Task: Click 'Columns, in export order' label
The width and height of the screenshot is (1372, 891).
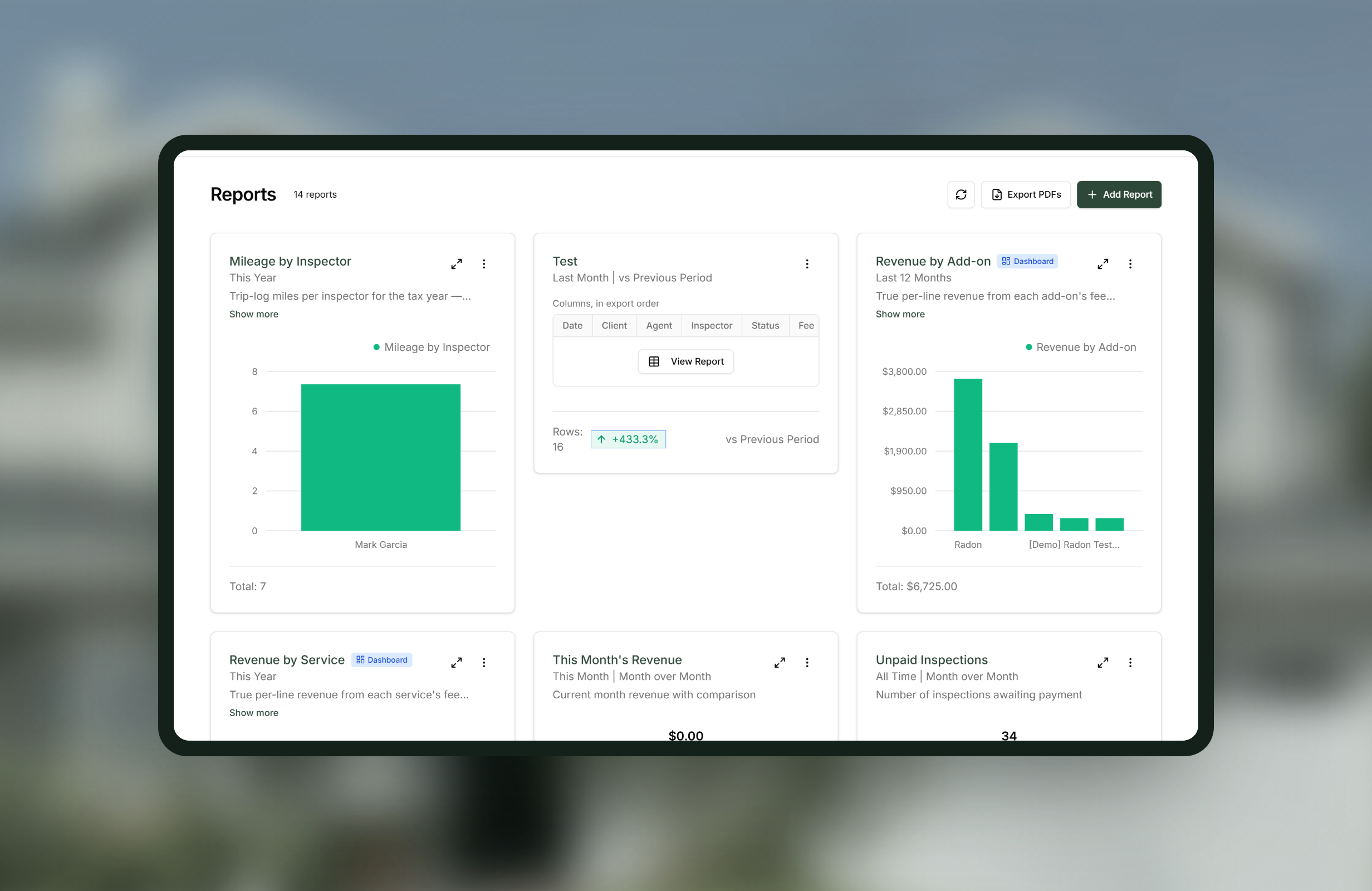Action: pos(605,303)
